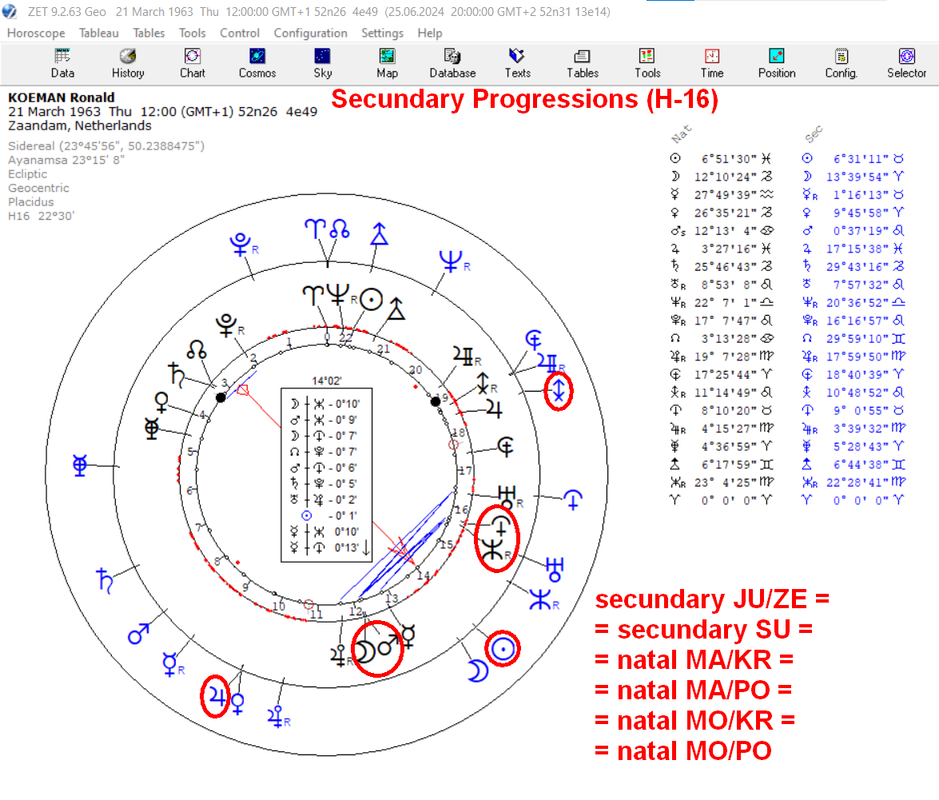
Task: Open the Position toolbar icon
Action: (777, 63)
